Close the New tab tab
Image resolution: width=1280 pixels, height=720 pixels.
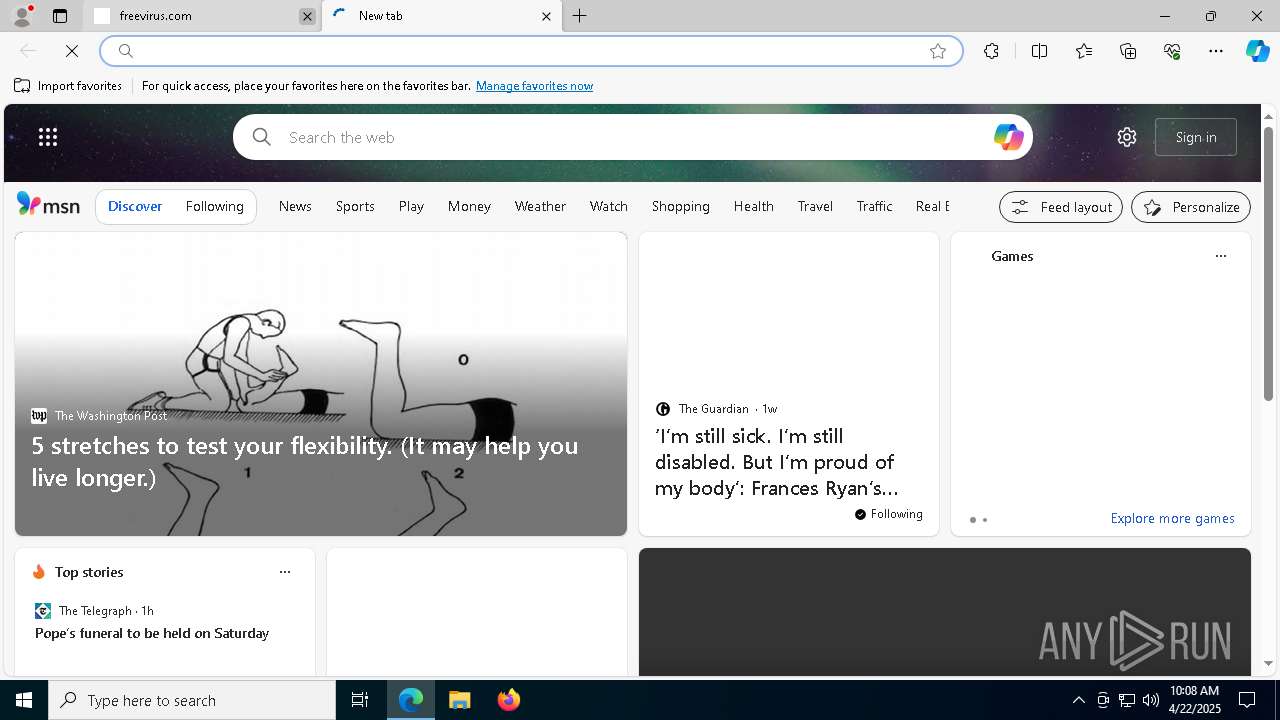546,16
